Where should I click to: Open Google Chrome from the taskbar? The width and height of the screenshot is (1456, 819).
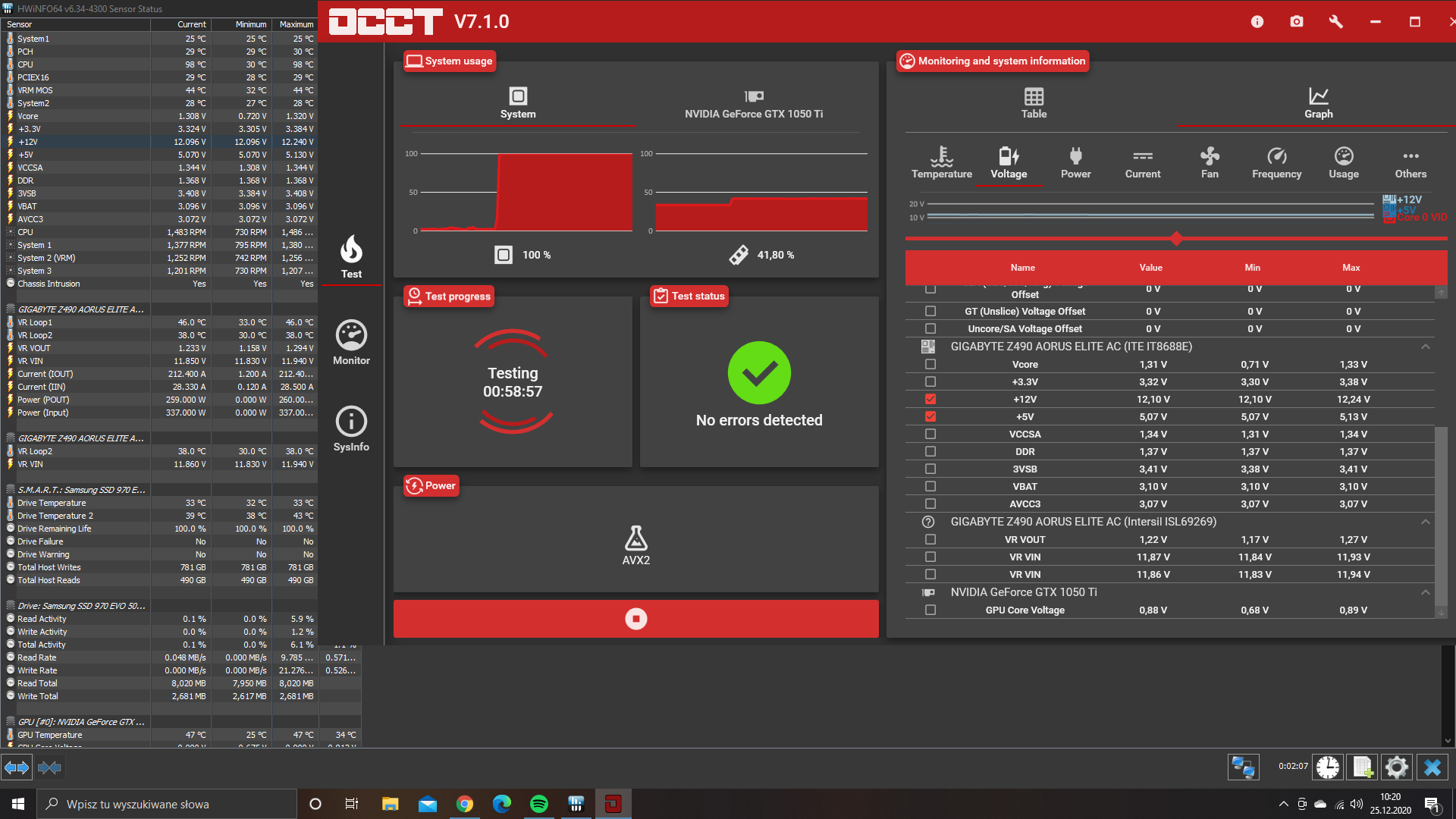(465, 804)
